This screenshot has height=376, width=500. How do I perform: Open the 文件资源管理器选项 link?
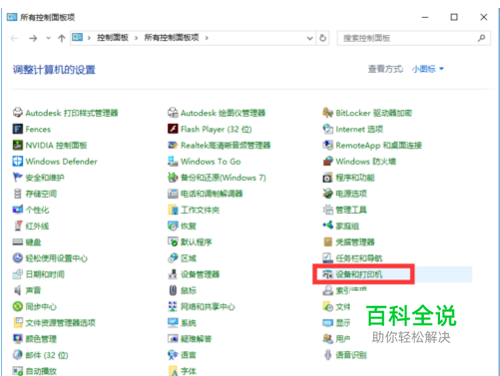point(60,323)
